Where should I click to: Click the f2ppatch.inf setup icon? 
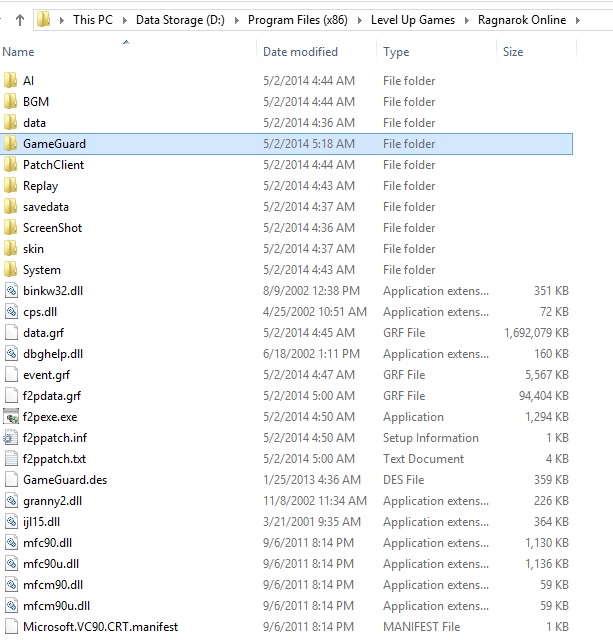pos(11,438)
